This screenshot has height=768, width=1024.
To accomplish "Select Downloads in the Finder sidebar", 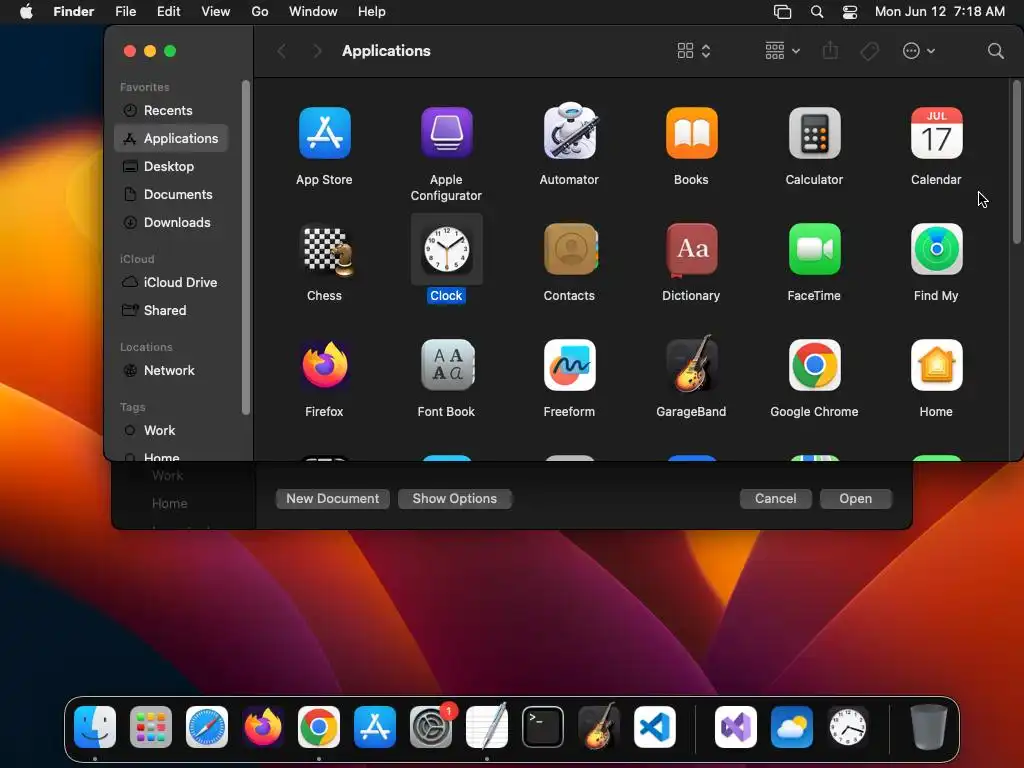I will pyautogui.click(x=171, y=223).
